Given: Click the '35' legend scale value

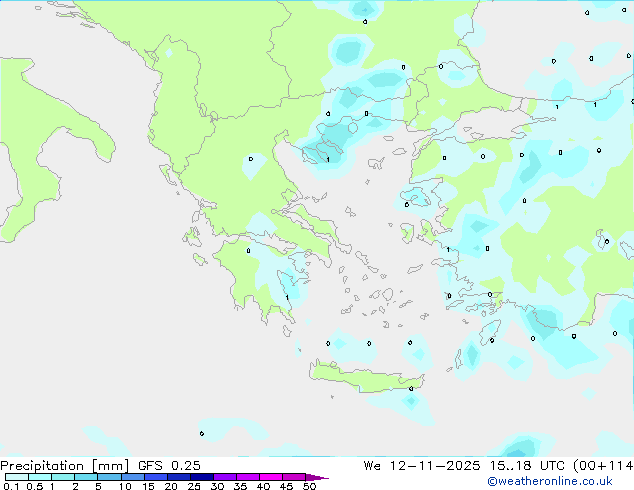Looking at the screenshot, I should tap(240, 486).
